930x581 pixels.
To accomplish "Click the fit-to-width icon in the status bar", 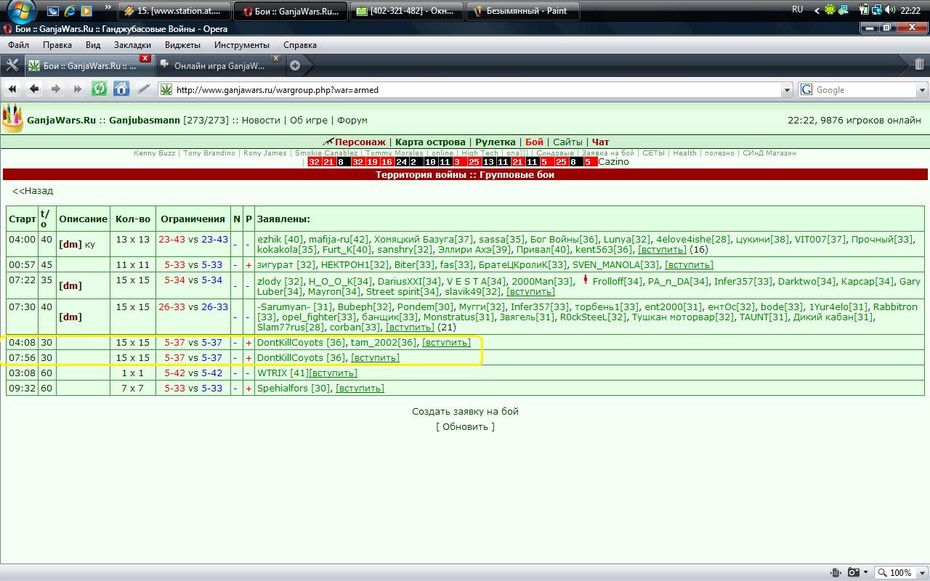I will (x=835, y=572).
